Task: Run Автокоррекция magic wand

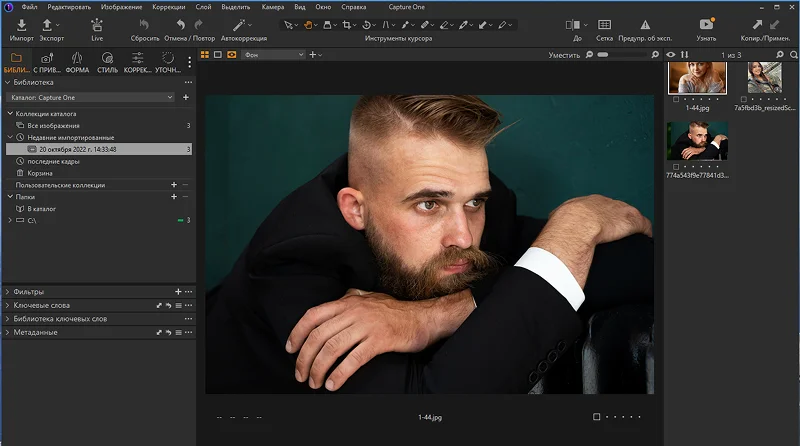Action: pos(240,24)
